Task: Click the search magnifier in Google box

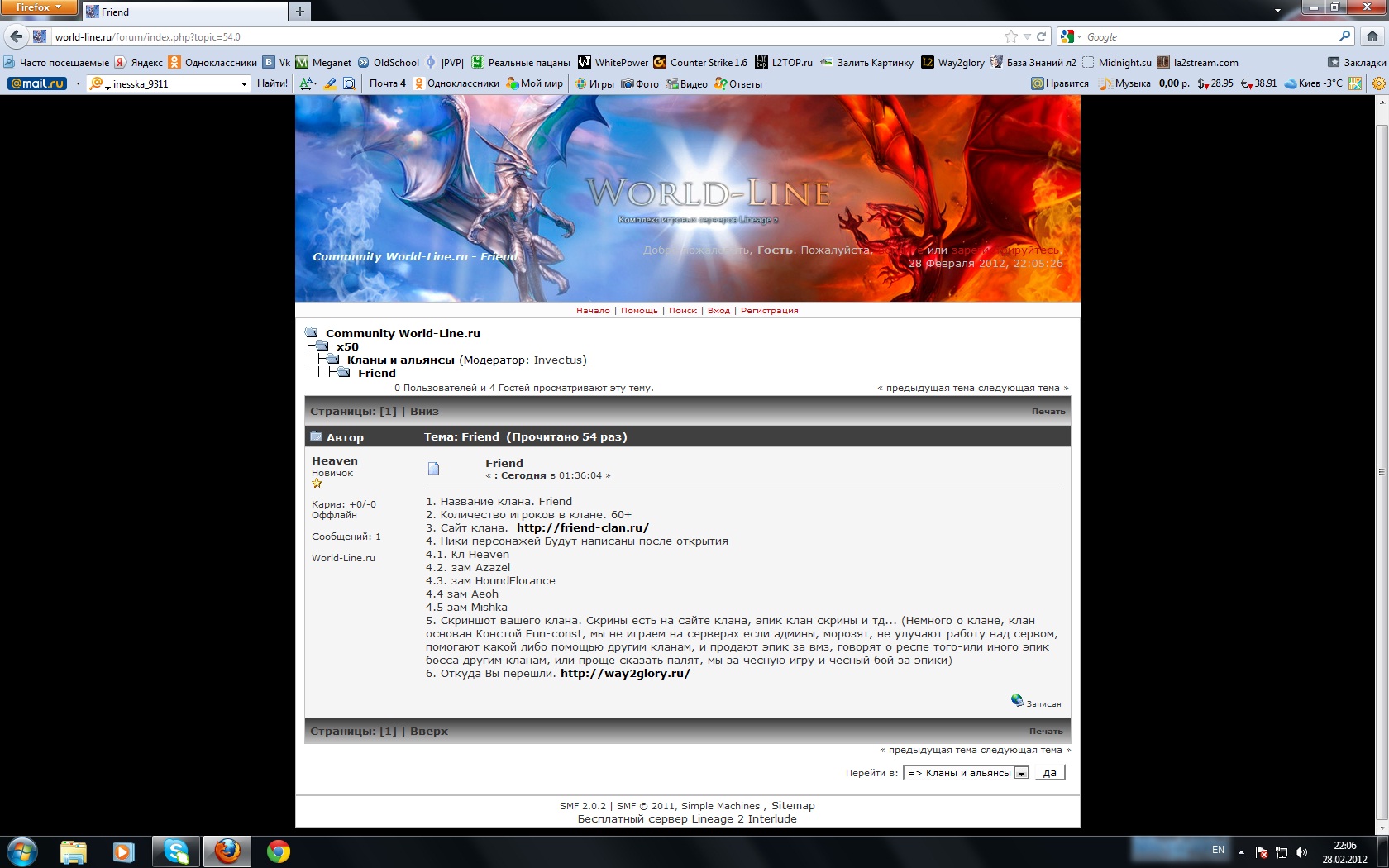Action: [1344, 36]
